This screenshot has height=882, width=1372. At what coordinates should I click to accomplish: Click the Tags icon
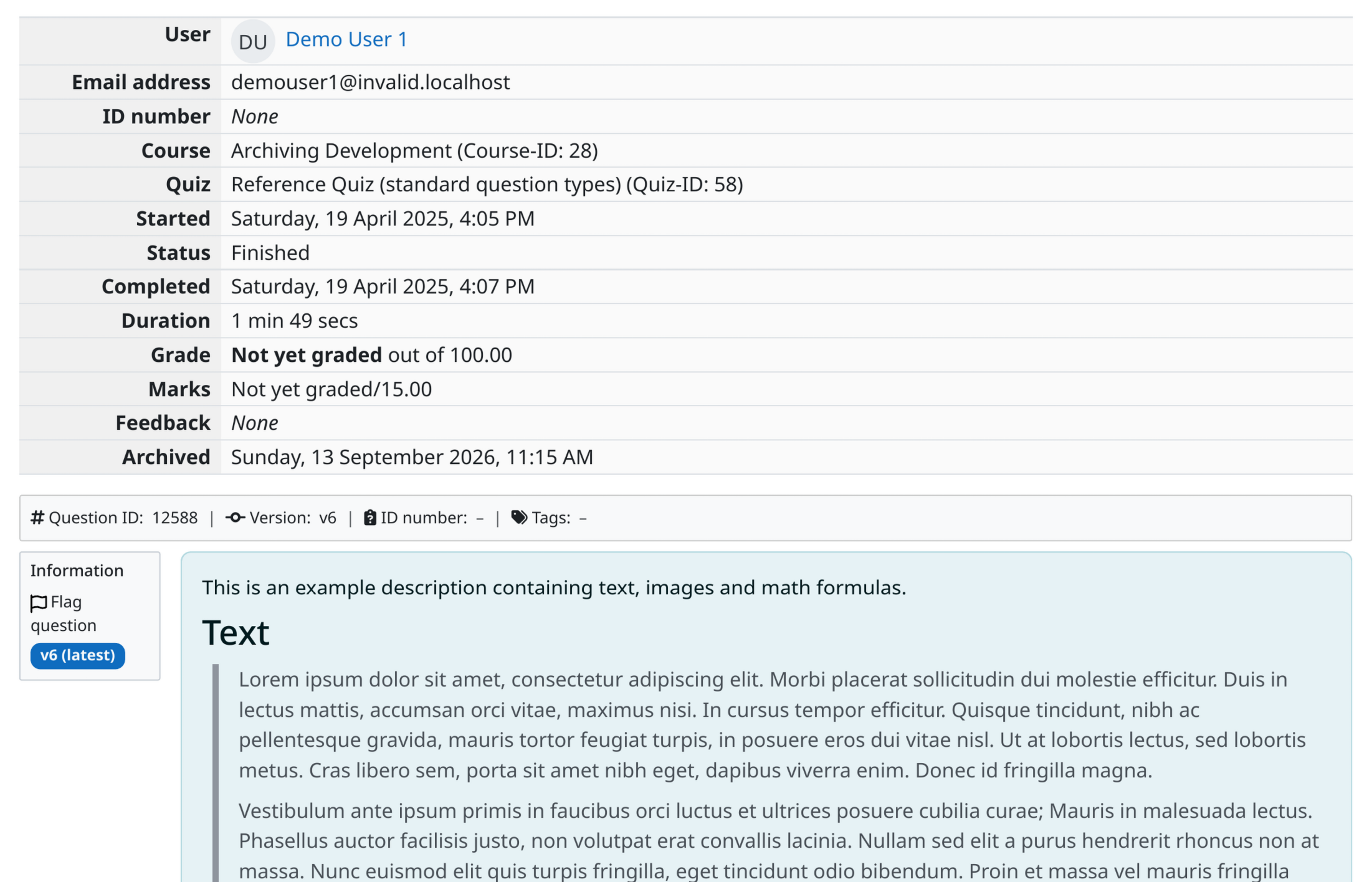[x=519, y=518]
